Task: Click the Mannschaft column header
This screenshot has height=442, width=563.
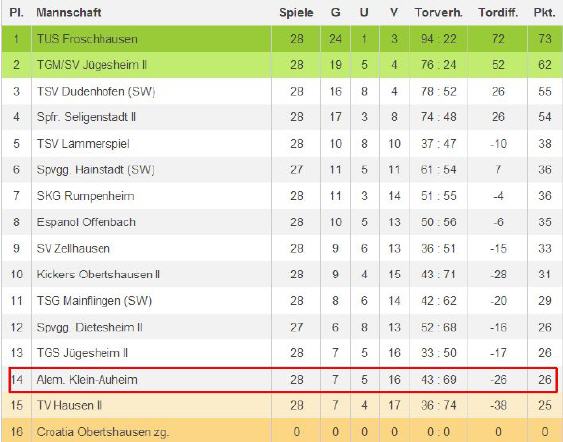Action: (69, 13)
